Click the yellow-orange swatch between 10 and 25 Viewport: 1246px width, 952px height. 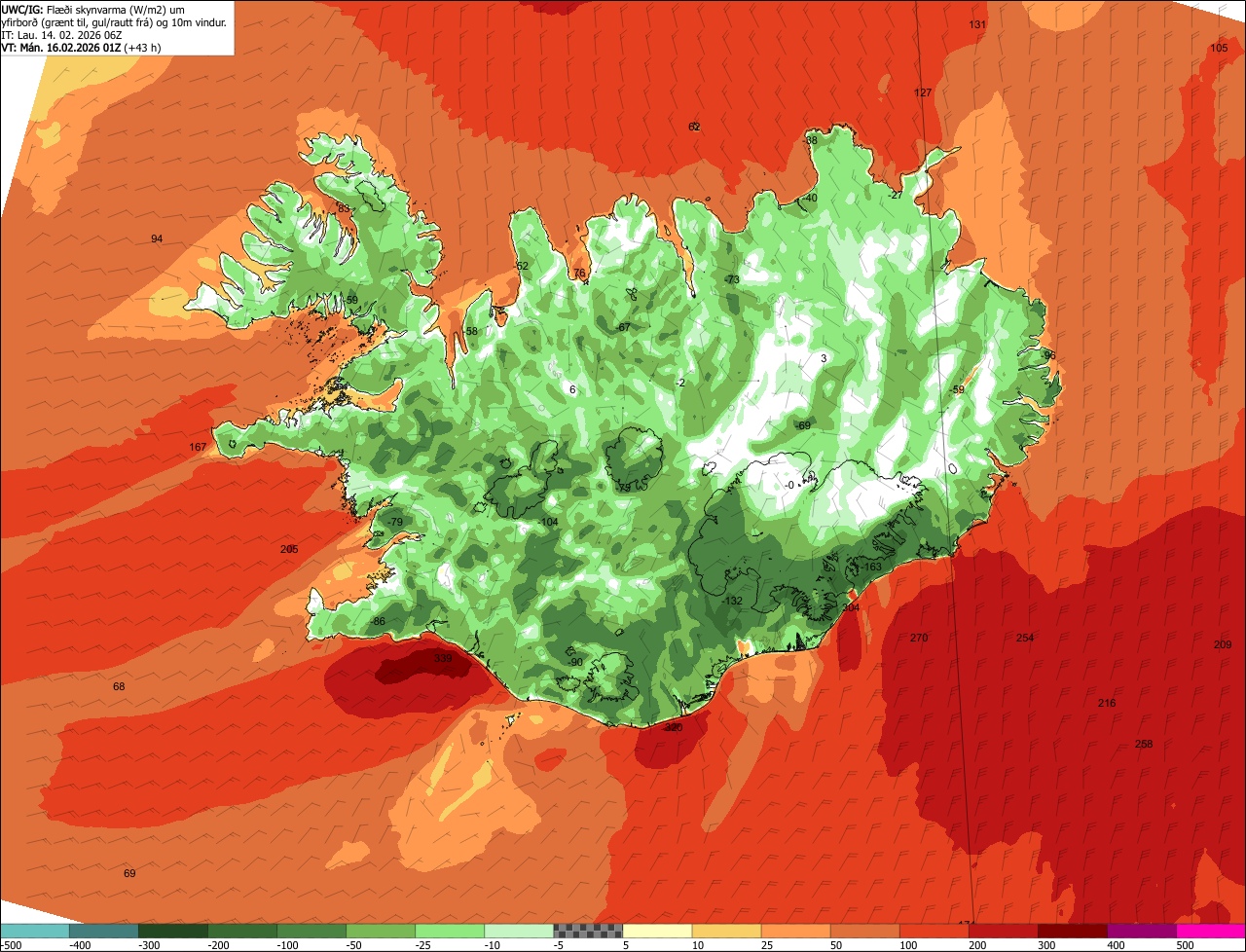pyautogui.click(x=726, y=931)
